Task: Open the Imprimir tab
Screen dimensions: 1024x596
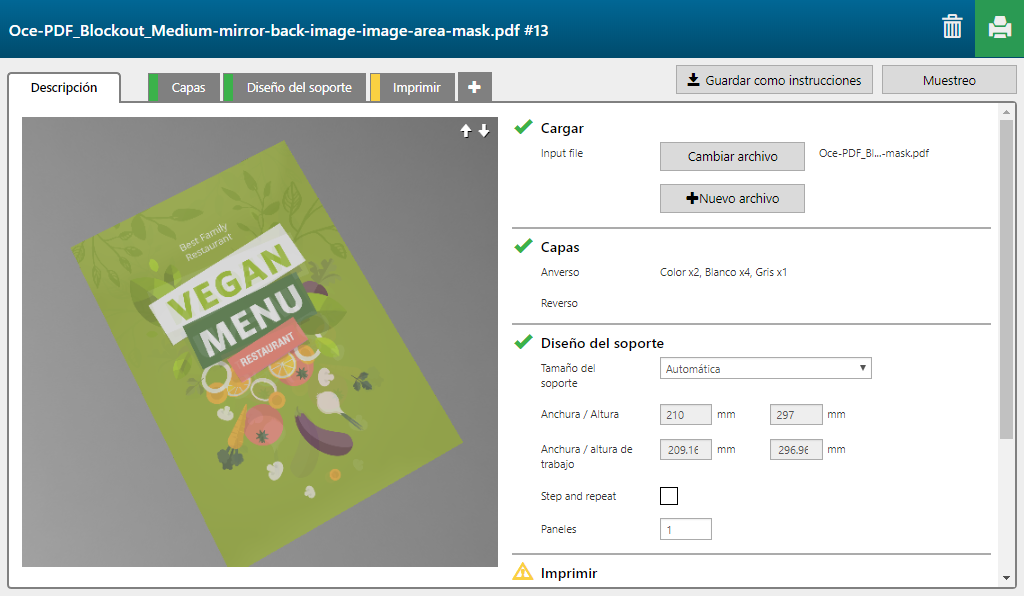Action: 412,87
